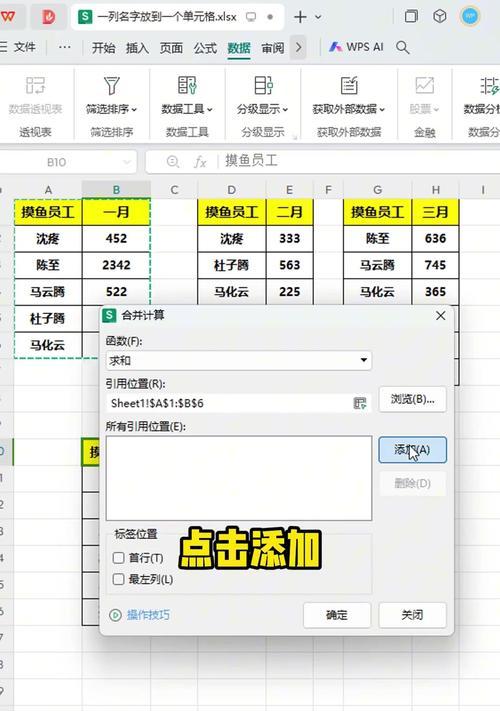This screenshot has height=711, width=500.
Task: Expand the name box B10 dropdown arrow
Action: point(127,162)
